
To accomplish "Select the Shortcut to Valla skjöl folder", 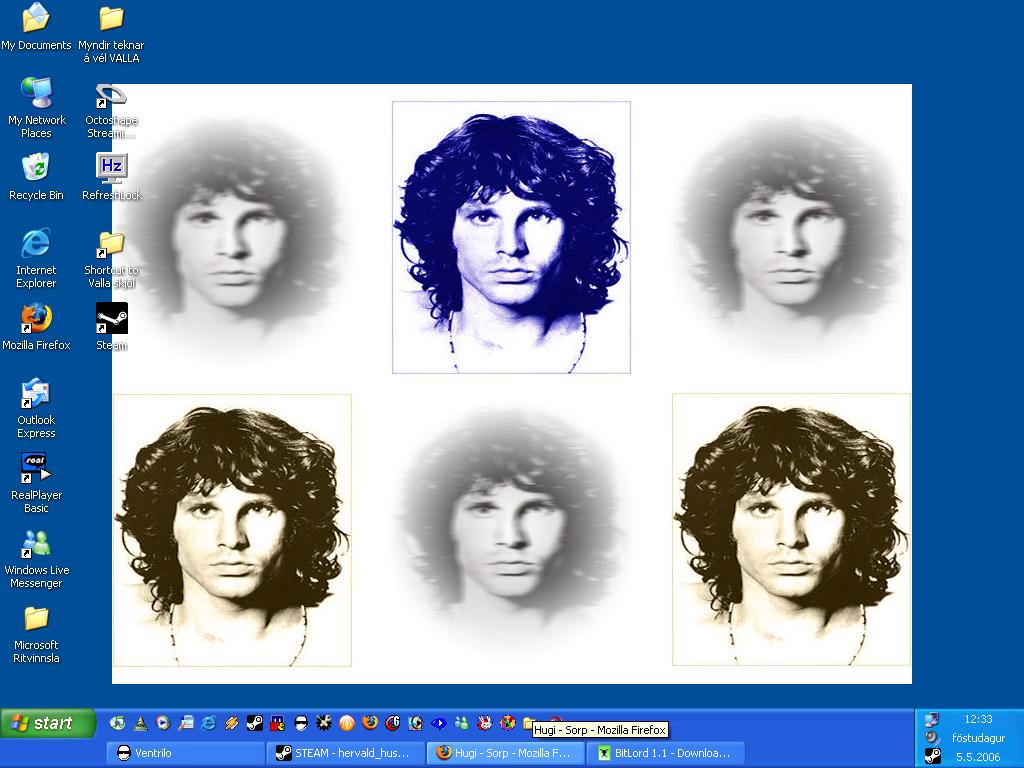I will pos(111,259).
